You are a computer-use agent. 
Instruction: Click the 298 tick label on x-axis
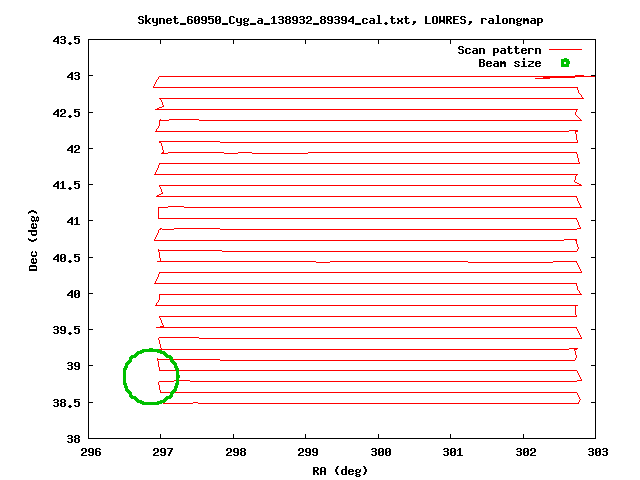tap(233, 452)
